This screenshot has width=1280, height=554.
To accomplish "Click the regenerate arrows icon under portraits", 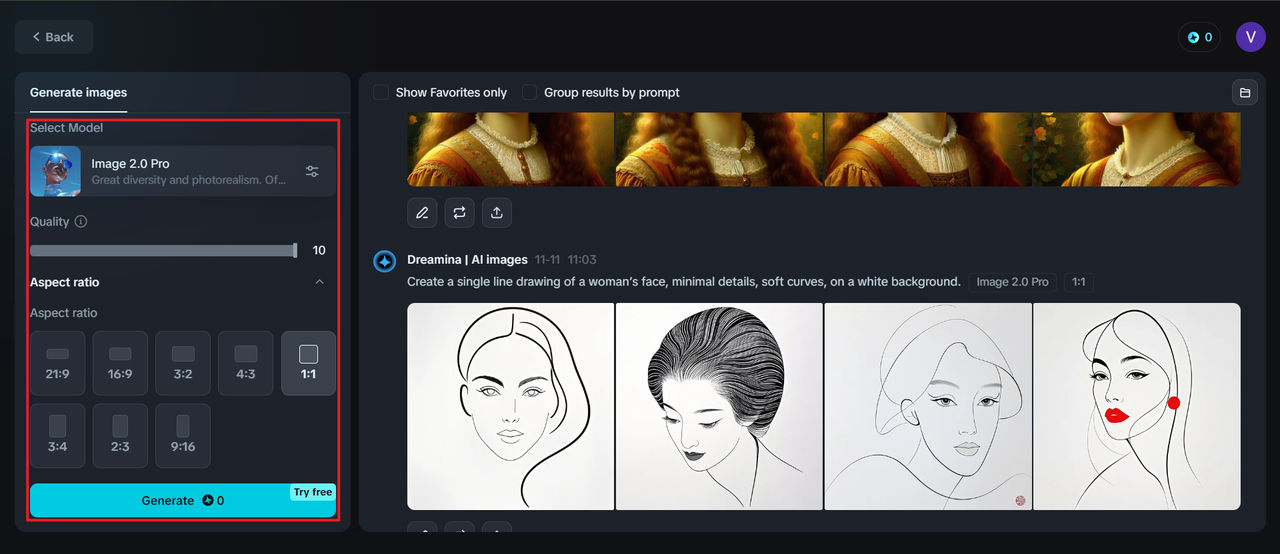I will [x=460, y=212].
